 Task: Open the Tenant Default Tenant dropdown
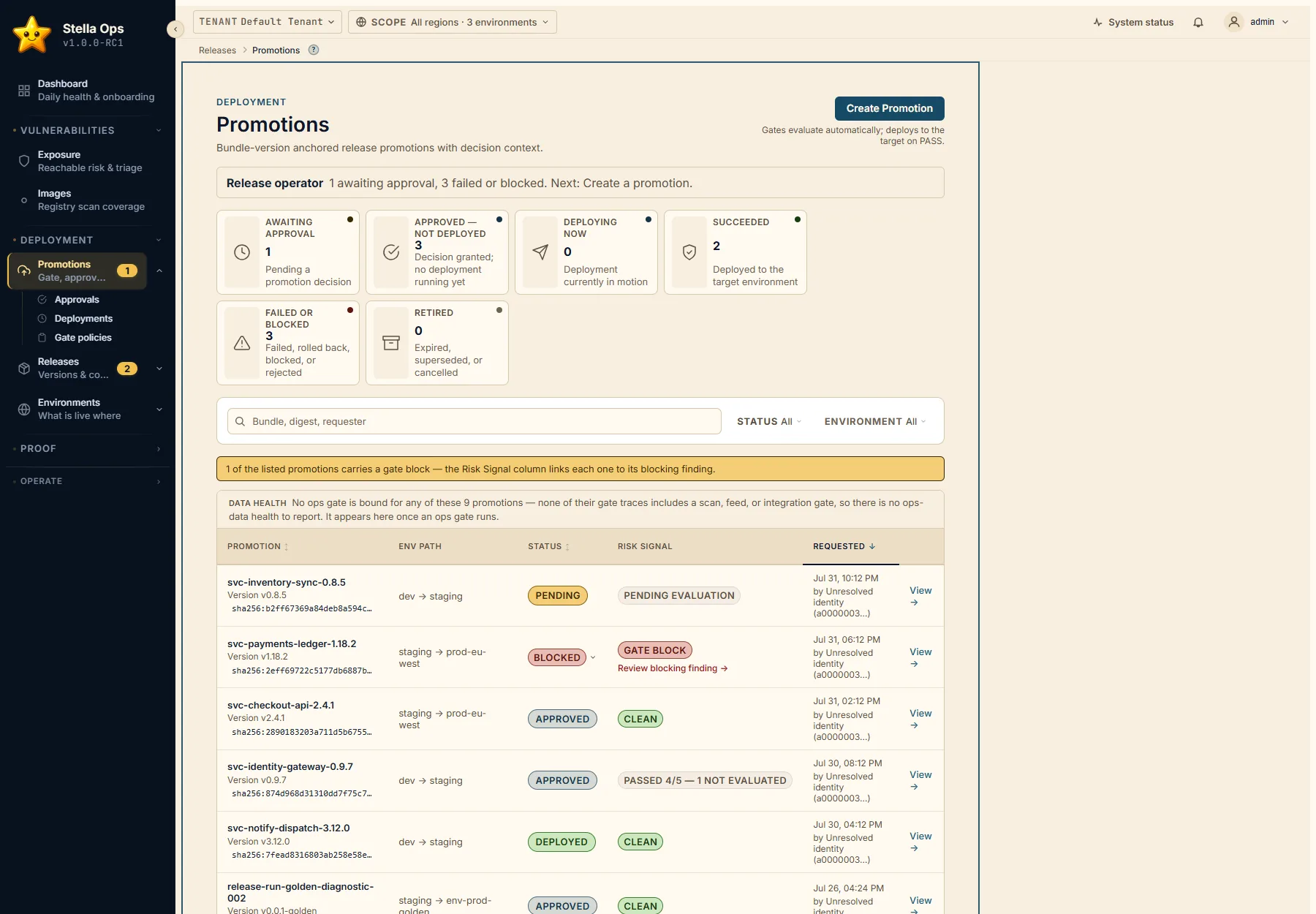[267, 22]
